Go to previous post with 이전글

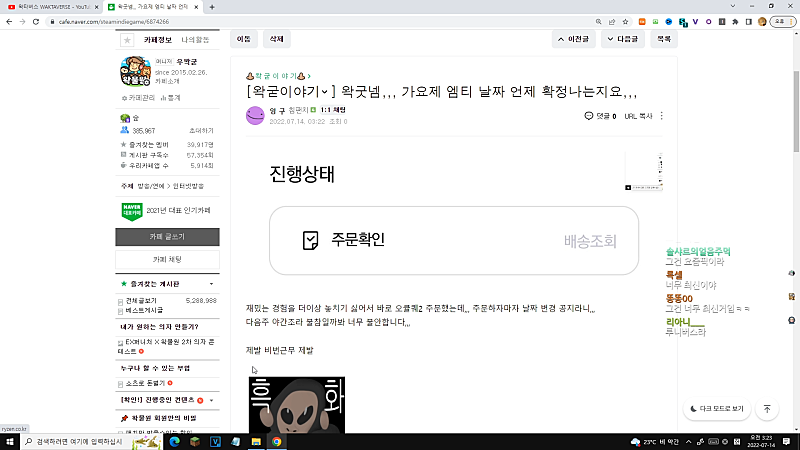(x=573, y=39)
